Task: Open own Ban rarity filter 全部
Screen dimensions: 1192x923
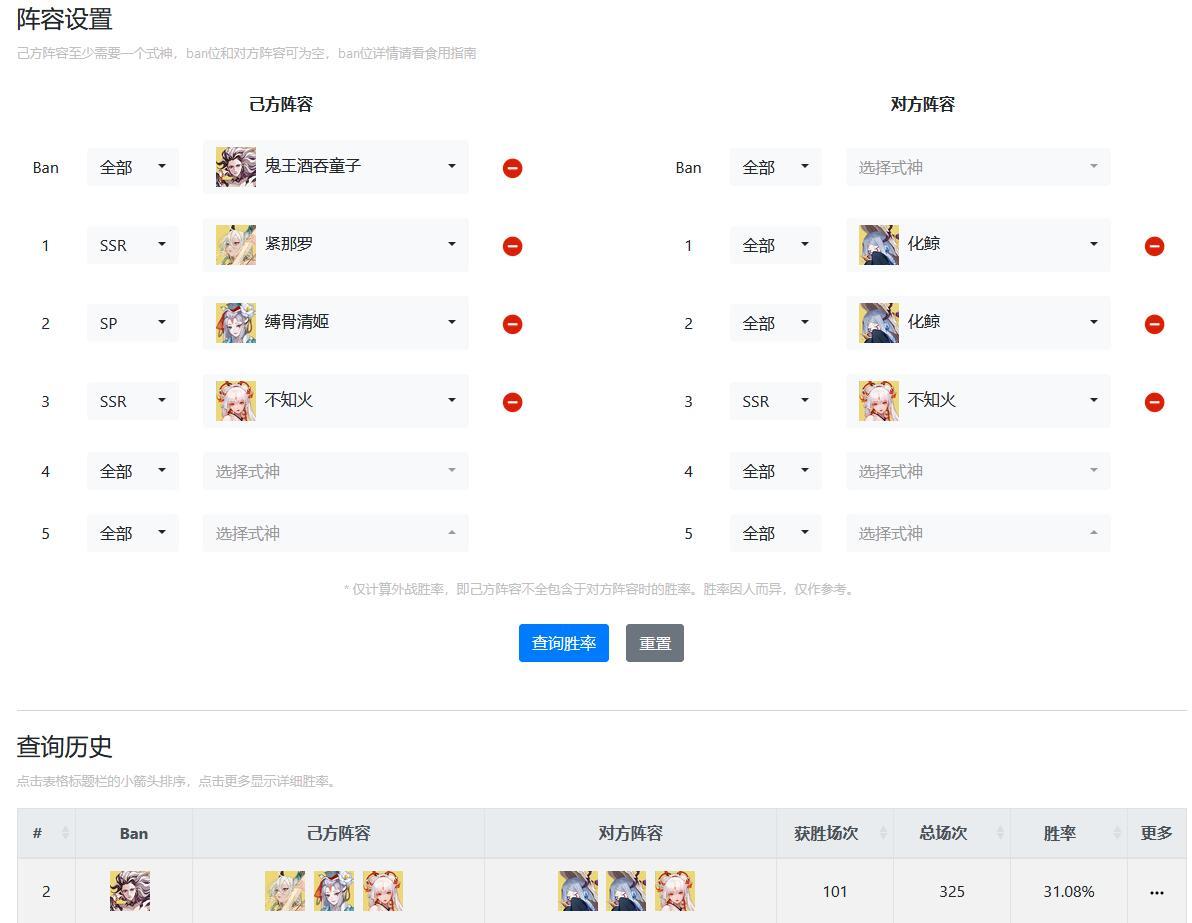Action: click(x=132, y=167)
